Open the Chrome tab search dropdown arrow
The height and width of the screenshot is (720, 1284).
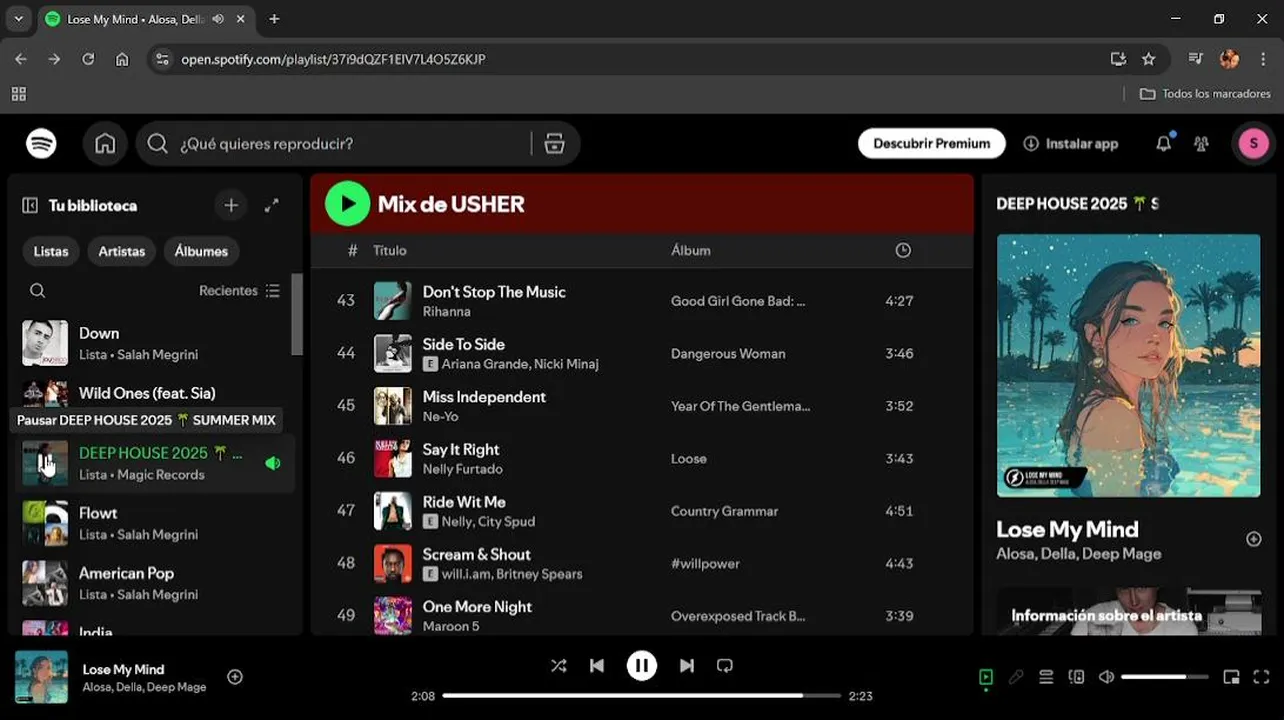(18, 19)
